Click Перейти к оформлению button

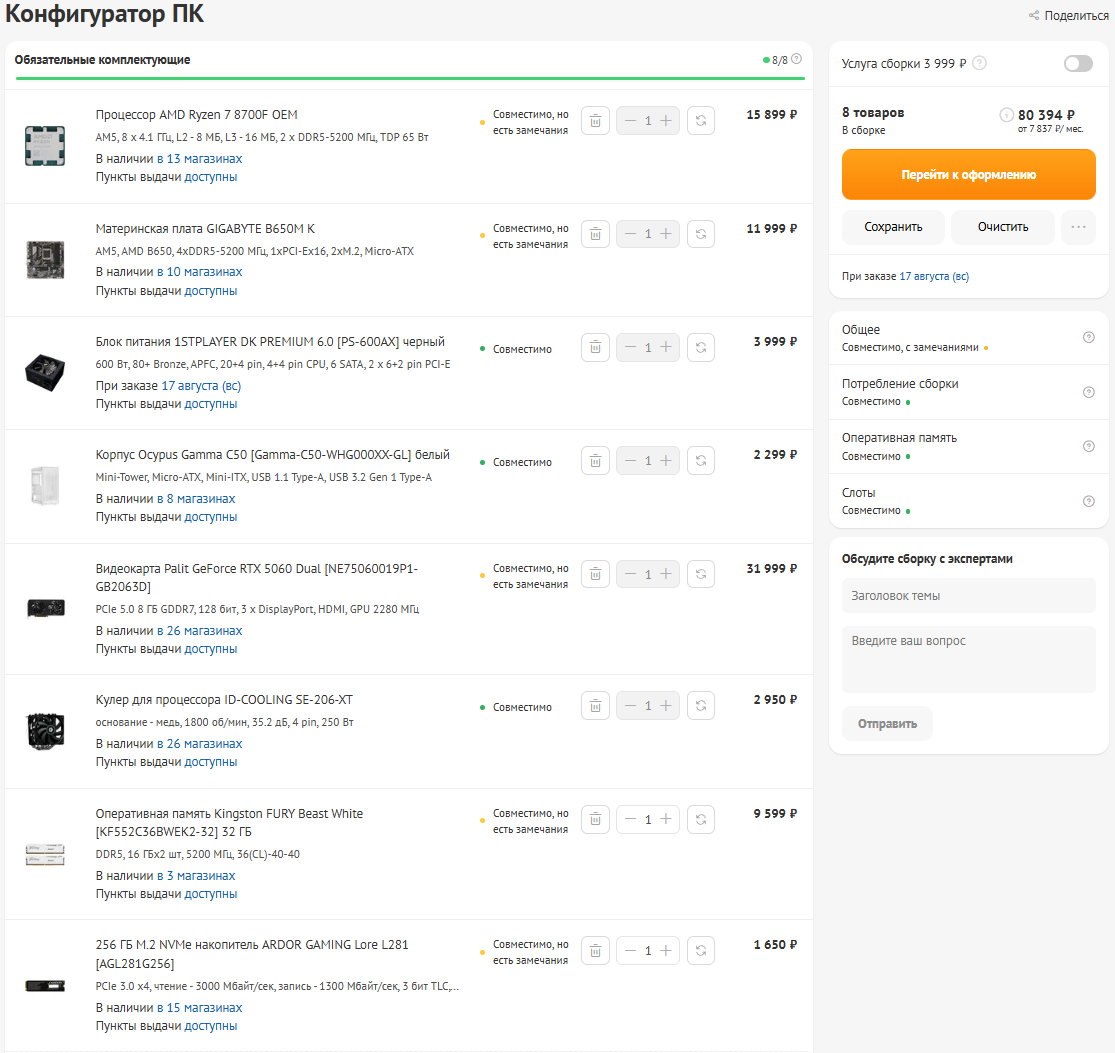969,175
